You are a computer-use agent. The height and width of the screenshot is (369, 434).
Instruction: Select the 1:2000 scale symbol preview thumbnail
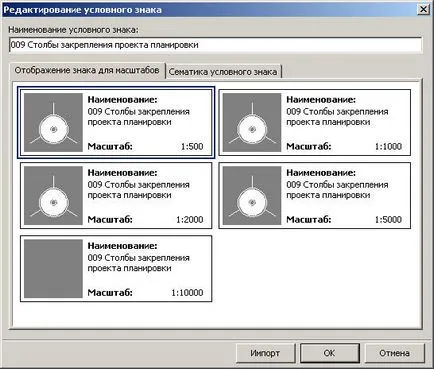53,195
